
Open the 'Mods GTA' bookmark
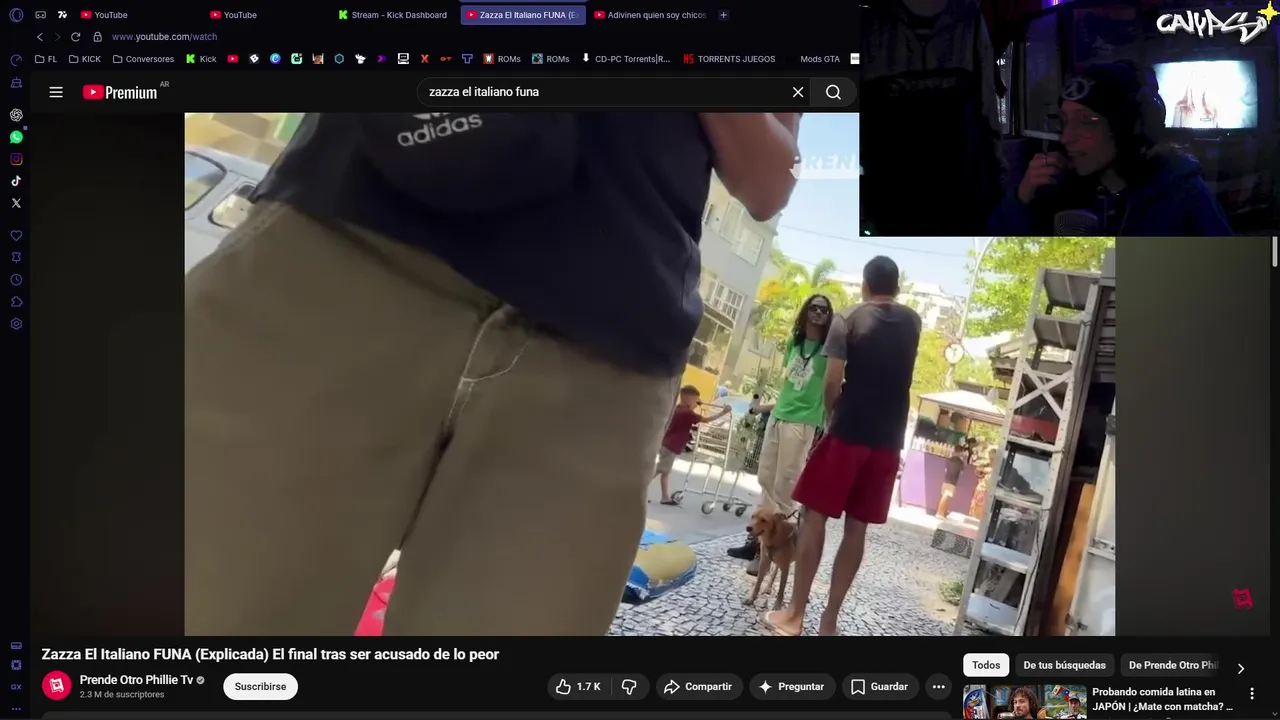click(819, 59)
